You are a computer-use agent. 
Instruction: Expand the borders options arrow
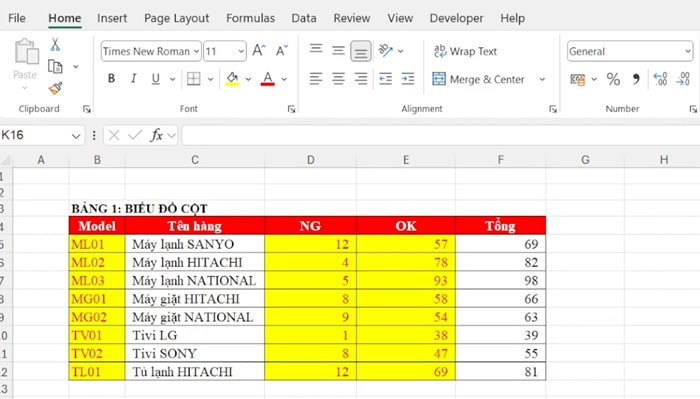pyautogui.click(x=210, y=79)
